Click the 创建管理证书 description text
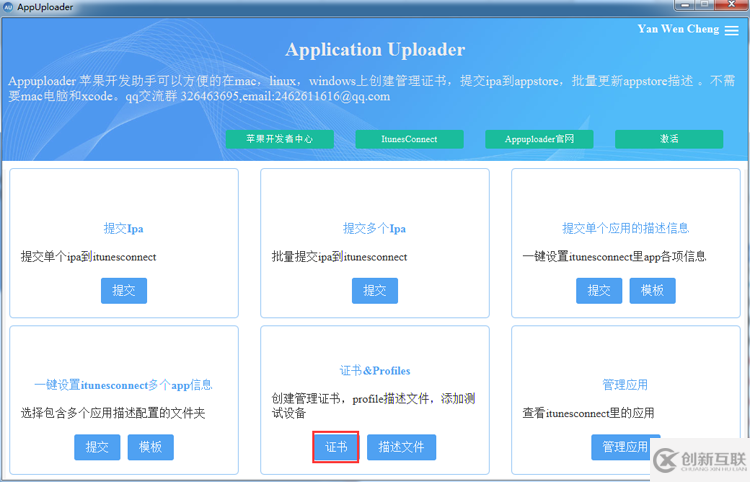The image size is (750, 482). coord(374,405)
